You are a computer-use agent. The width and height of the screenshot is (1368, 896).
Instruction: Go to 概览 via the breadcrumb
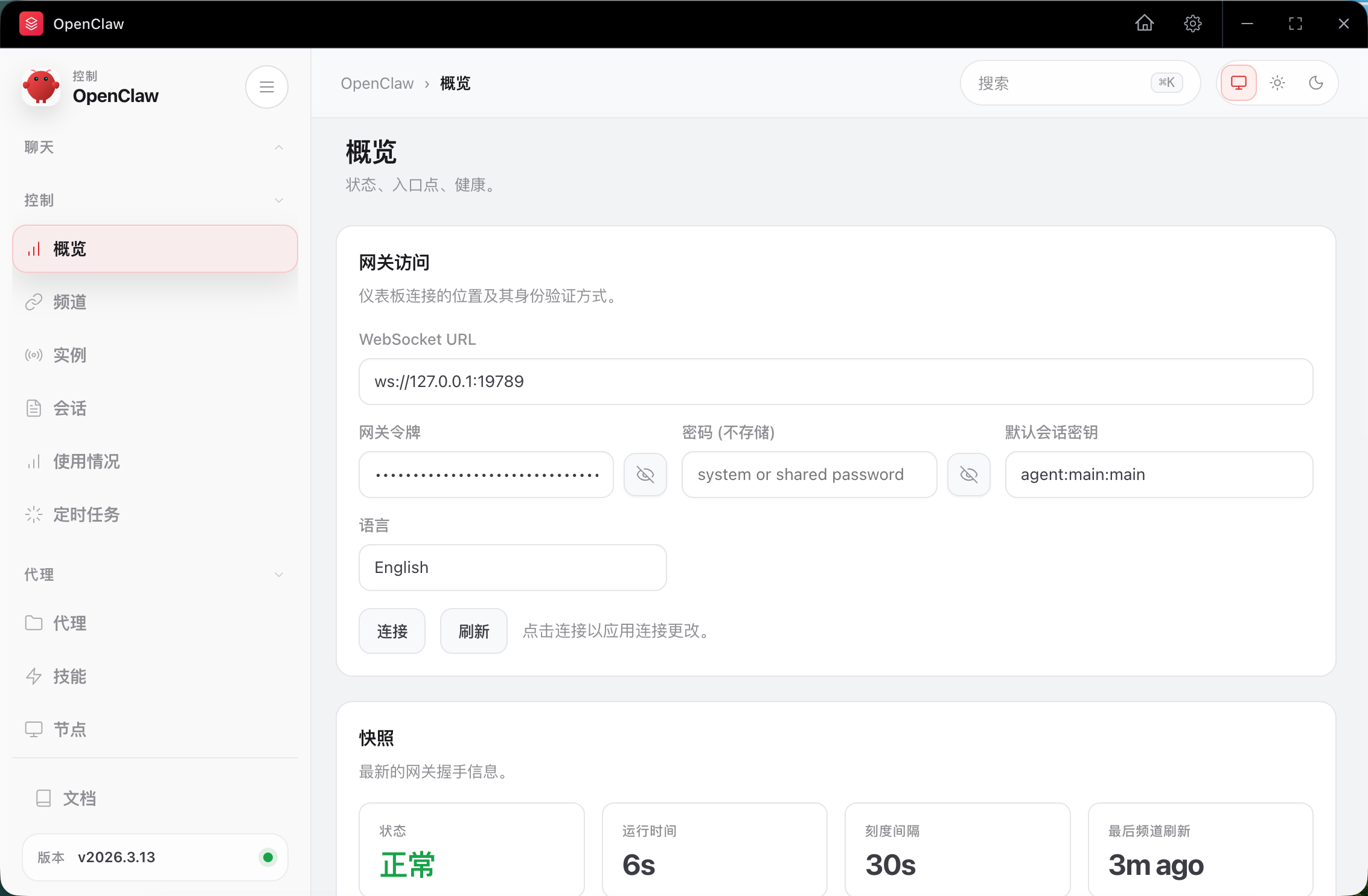454,83
